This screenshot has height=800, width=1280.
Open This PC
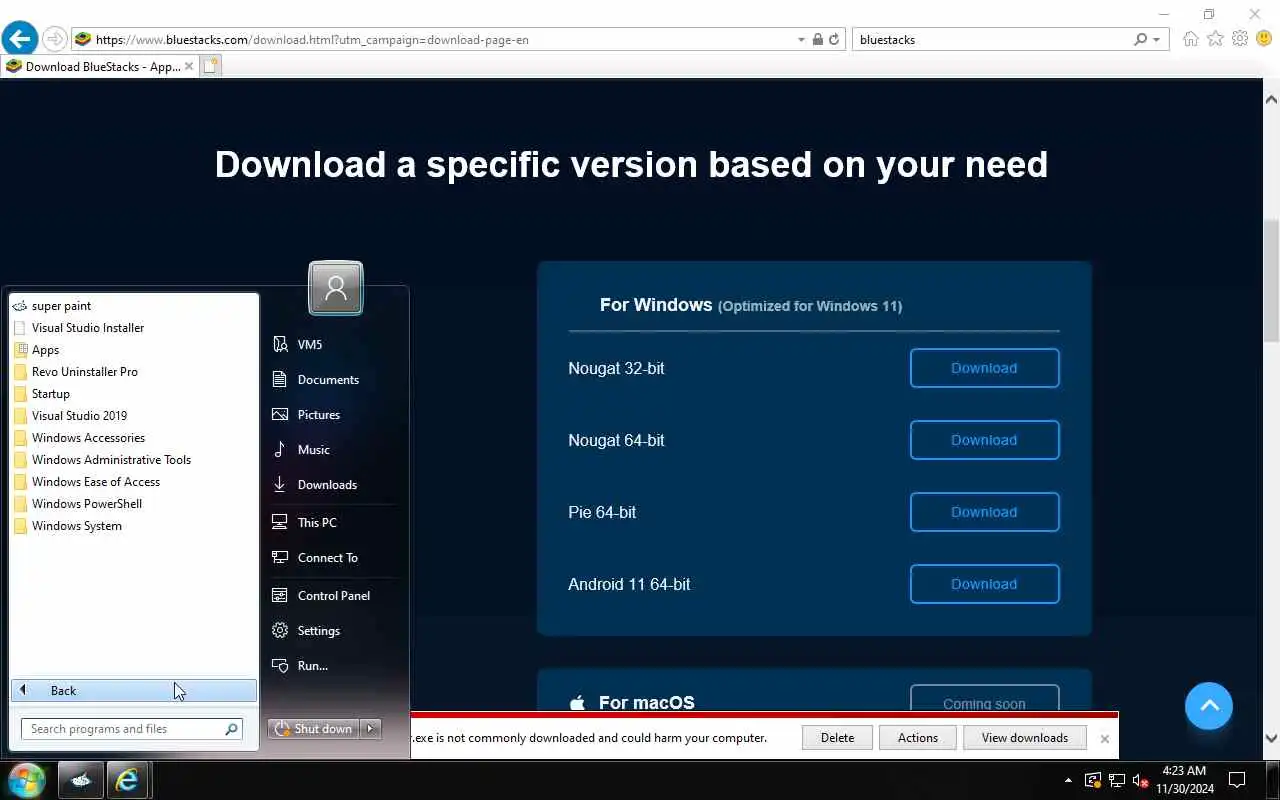pyautogui.click(x=334, y=523)
